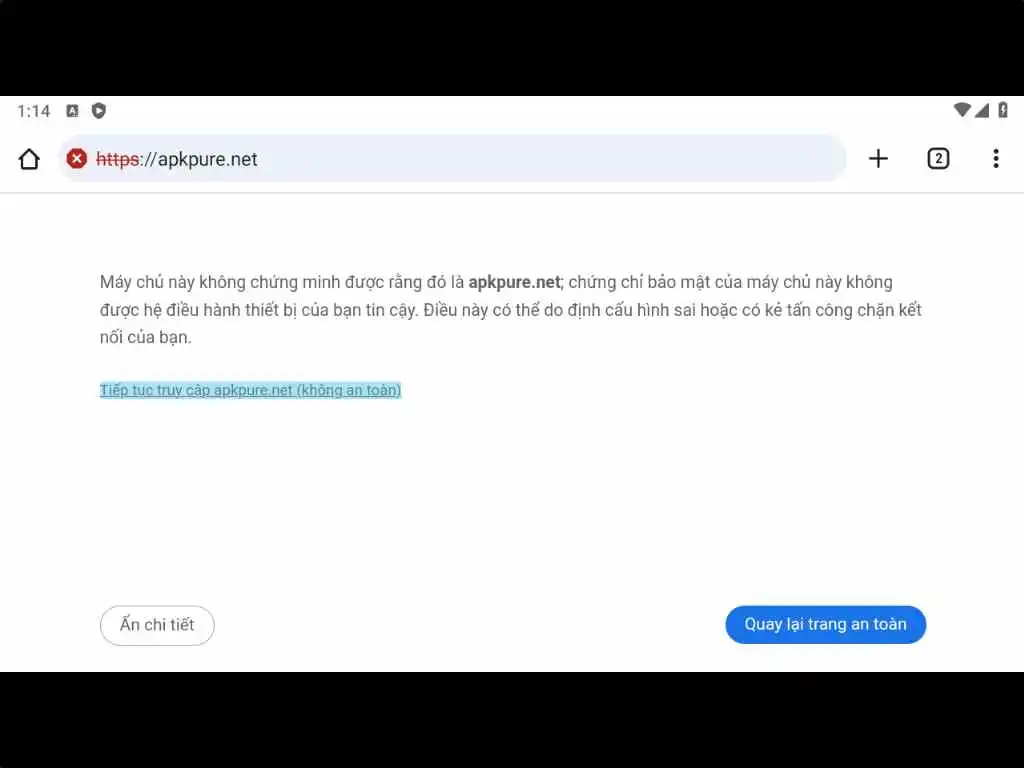Screen dimensions: 1024x768
Task: Collapse details with 'Ẩn chi tiết' button
Action: coord(157,625)
